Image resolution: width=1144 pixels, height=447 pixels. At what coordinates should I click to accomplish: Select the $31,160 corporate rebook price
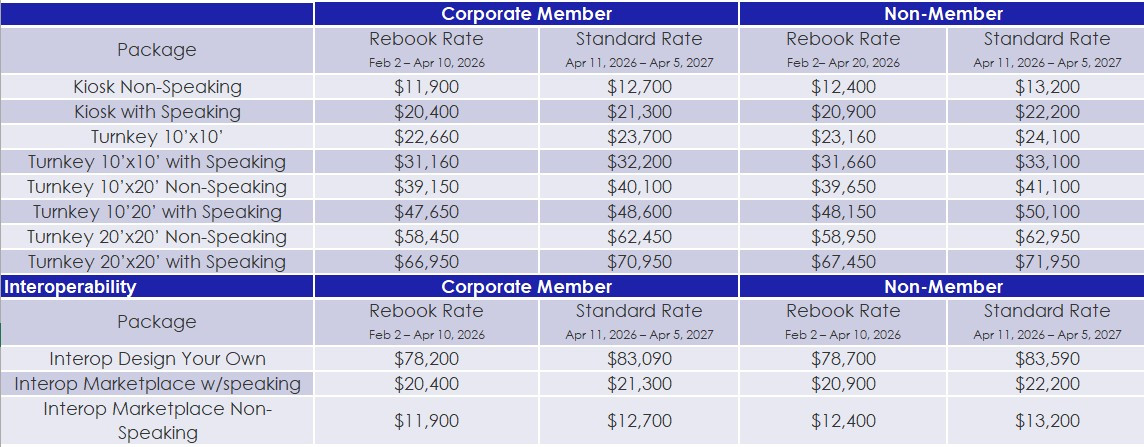tap(426, 162)
